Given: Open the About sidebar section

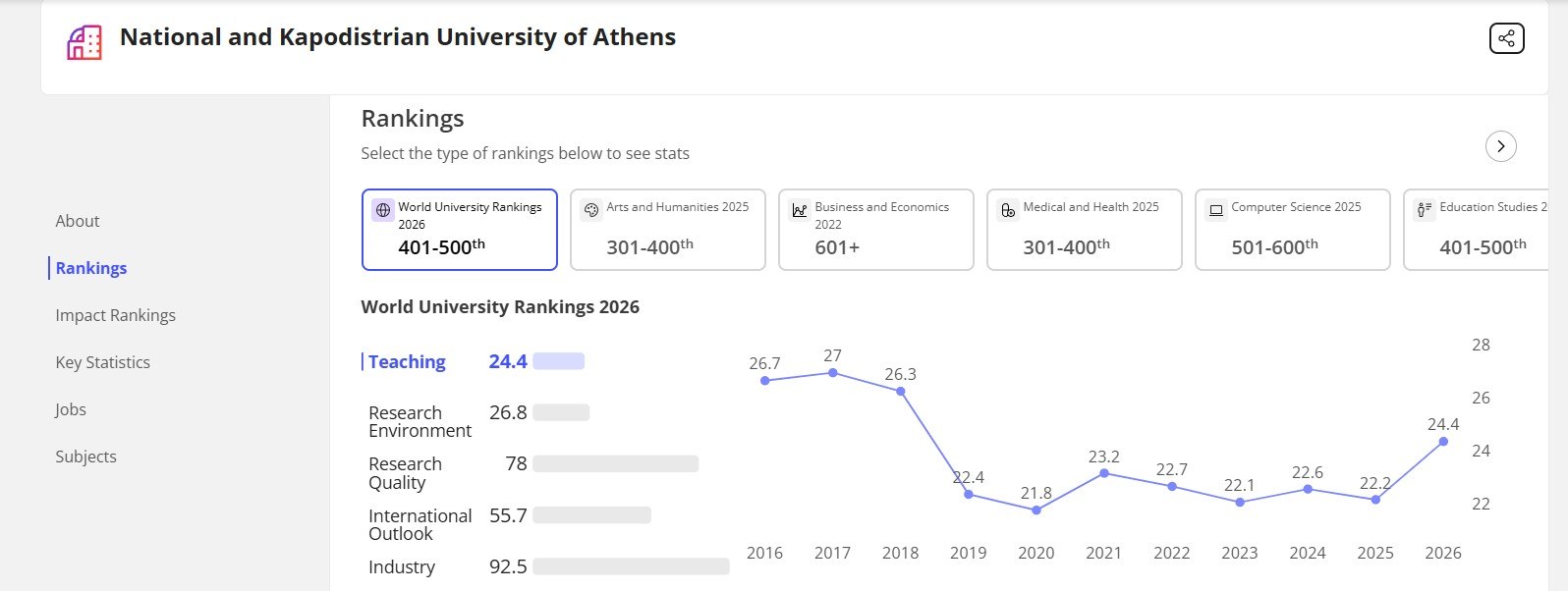Looking at the screenshot, I should (78, 221).
